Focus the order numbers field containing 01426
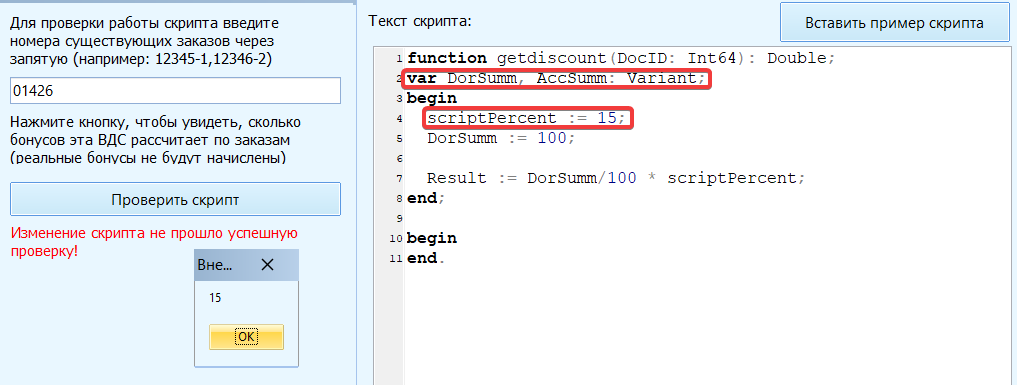 (x=175, y=91)
